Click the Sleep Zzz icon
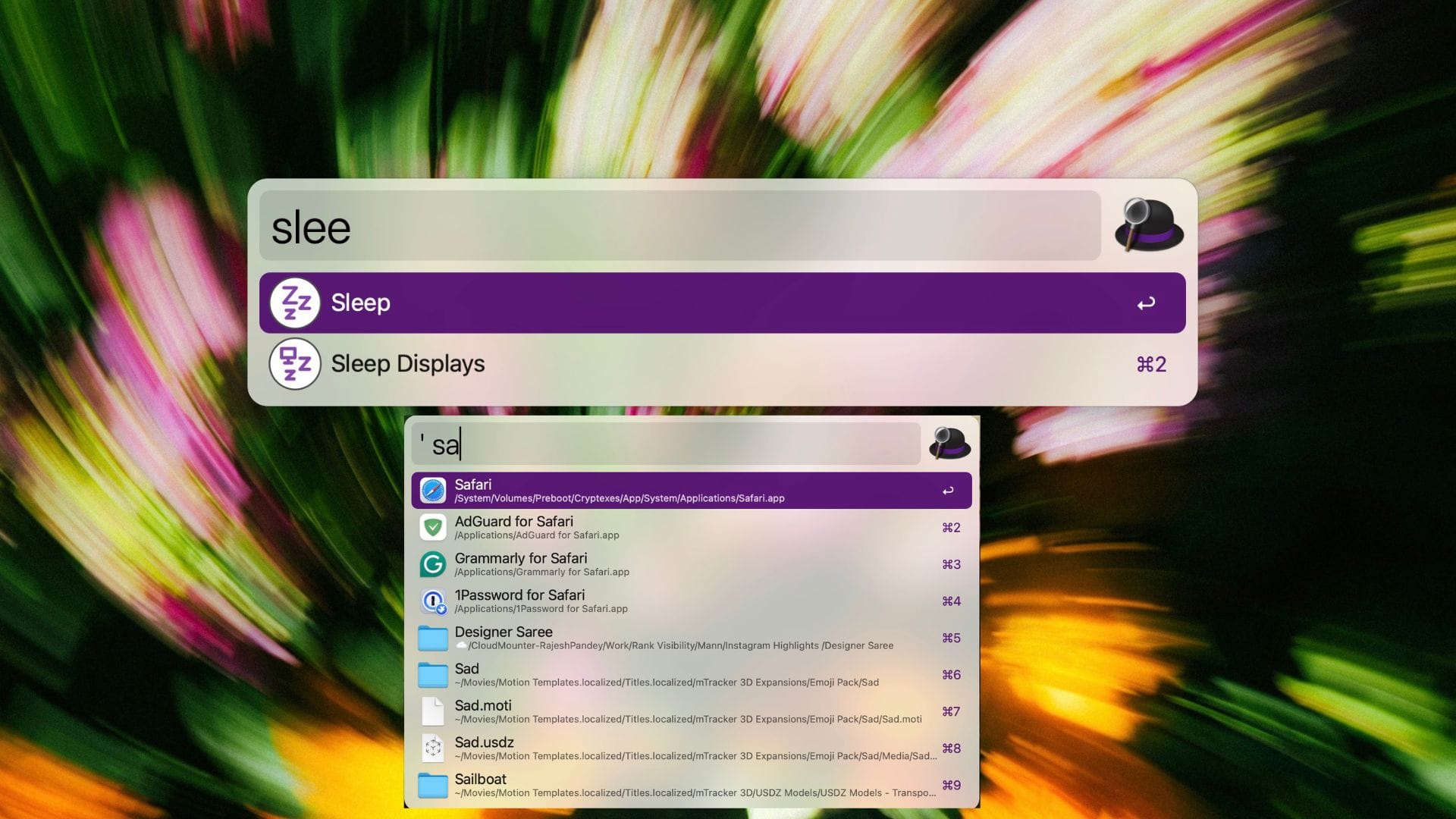The width and height of the screenshot is (1456, 819). pos(293,303)
